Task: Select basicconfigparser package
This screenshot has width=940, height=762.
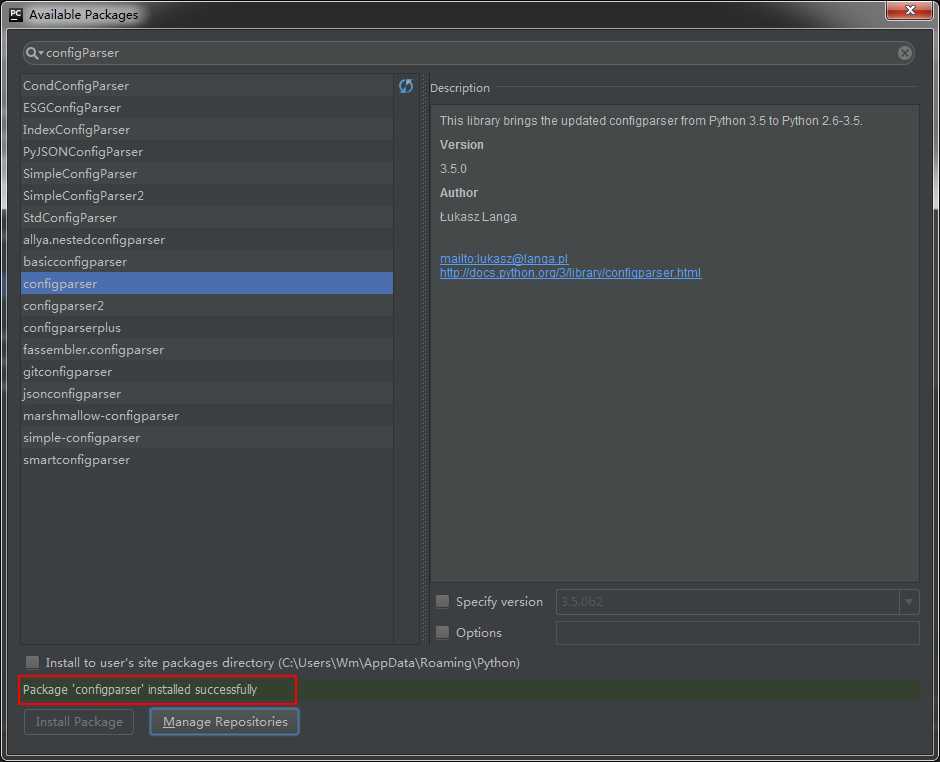Action: (x=207, y=261)
